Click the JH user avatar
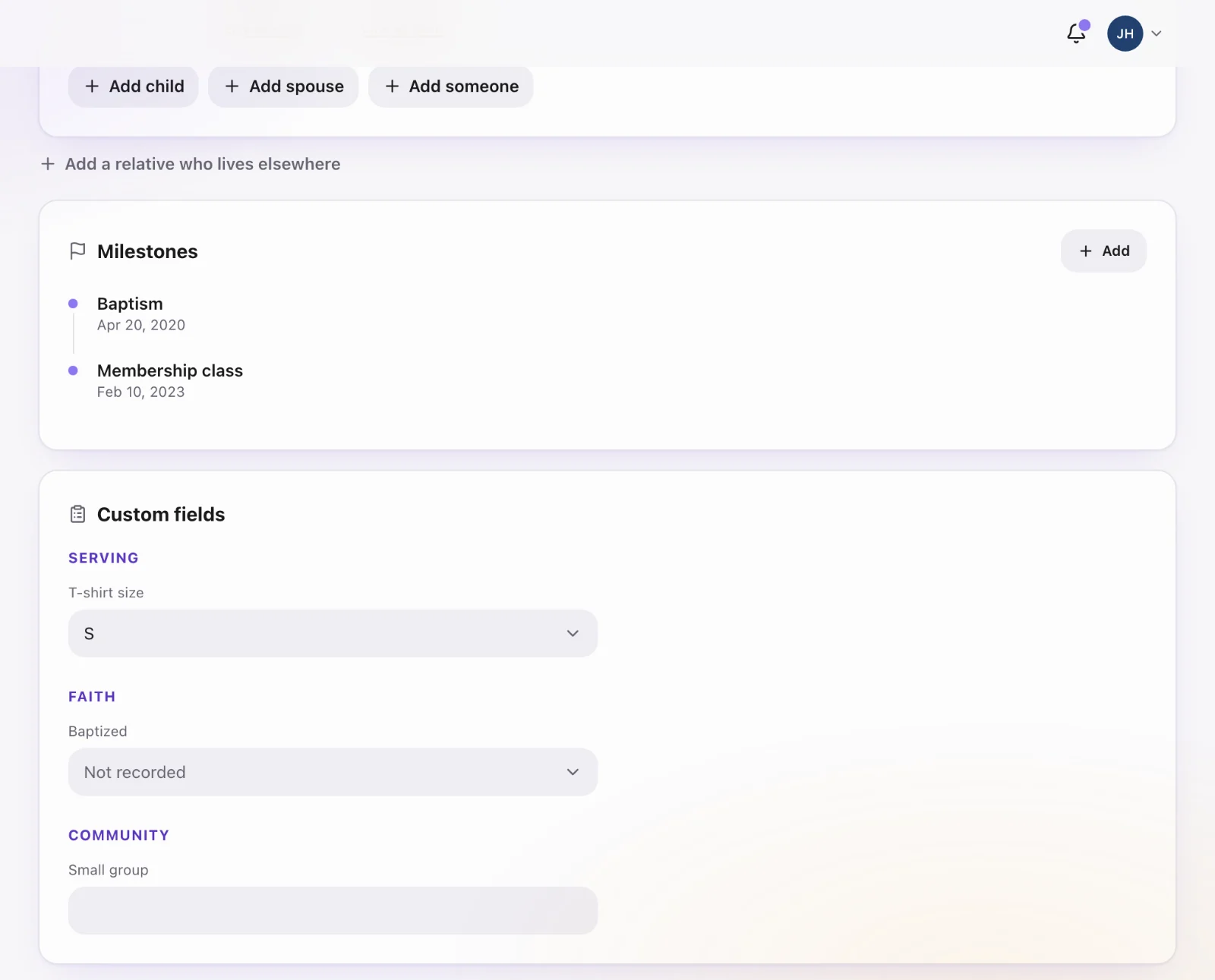This screenshot has height=980, width=1215. pos(1125,33)
